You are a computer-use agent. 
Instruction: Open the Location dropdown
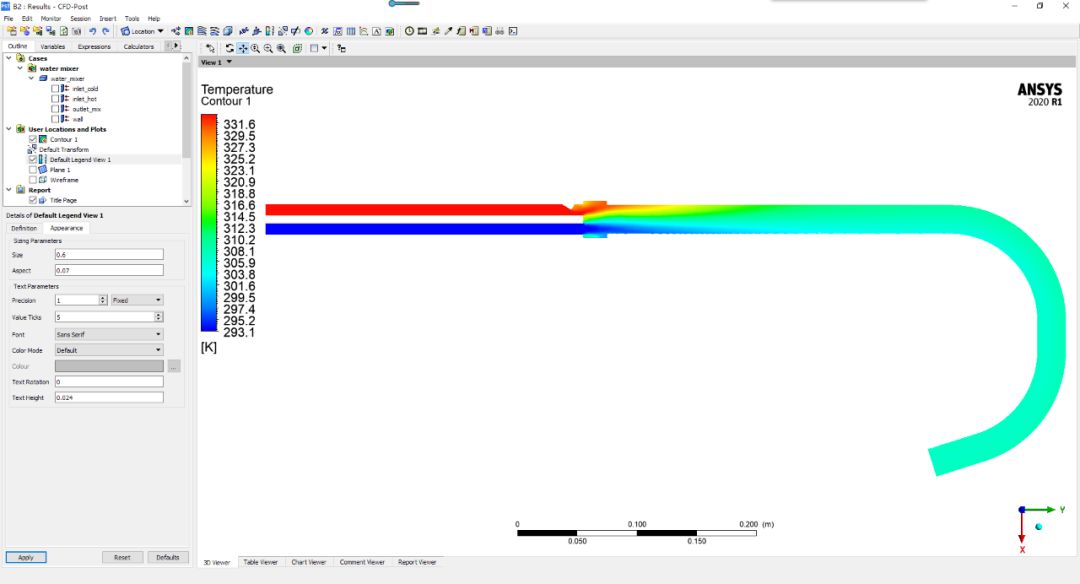143,31
